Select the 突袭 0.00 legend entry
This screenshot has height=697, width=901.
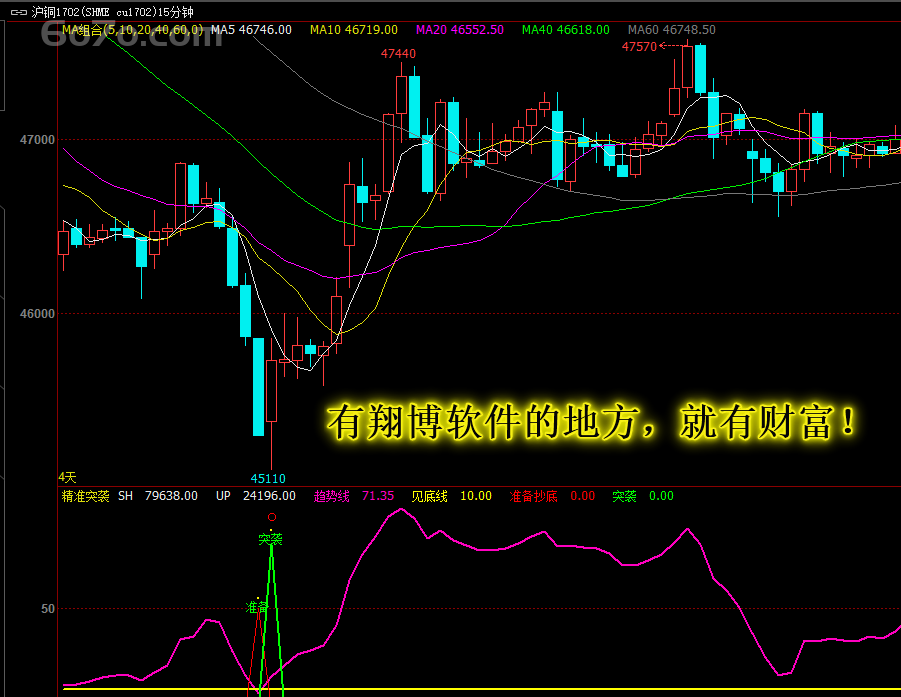(x=643, y=496)
